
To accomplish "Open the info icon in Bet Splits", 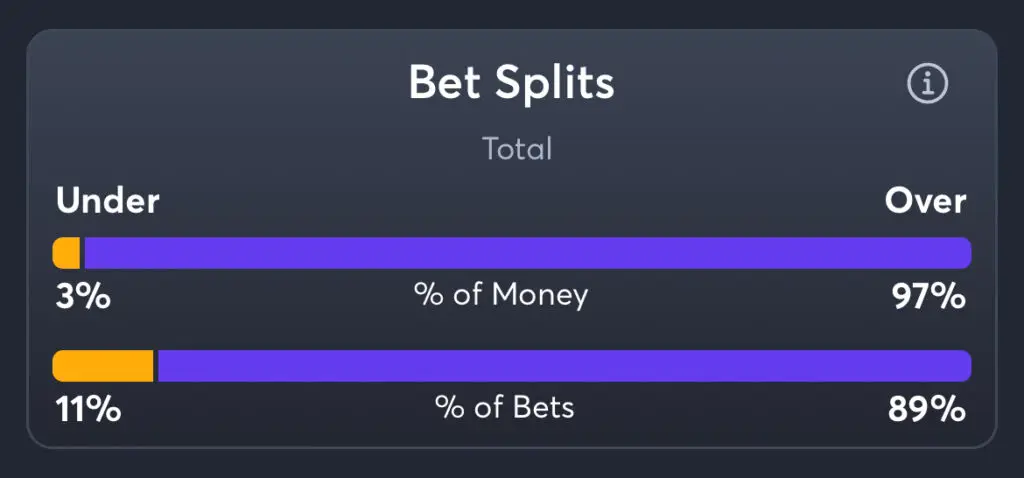I will (x=927, y=84).
